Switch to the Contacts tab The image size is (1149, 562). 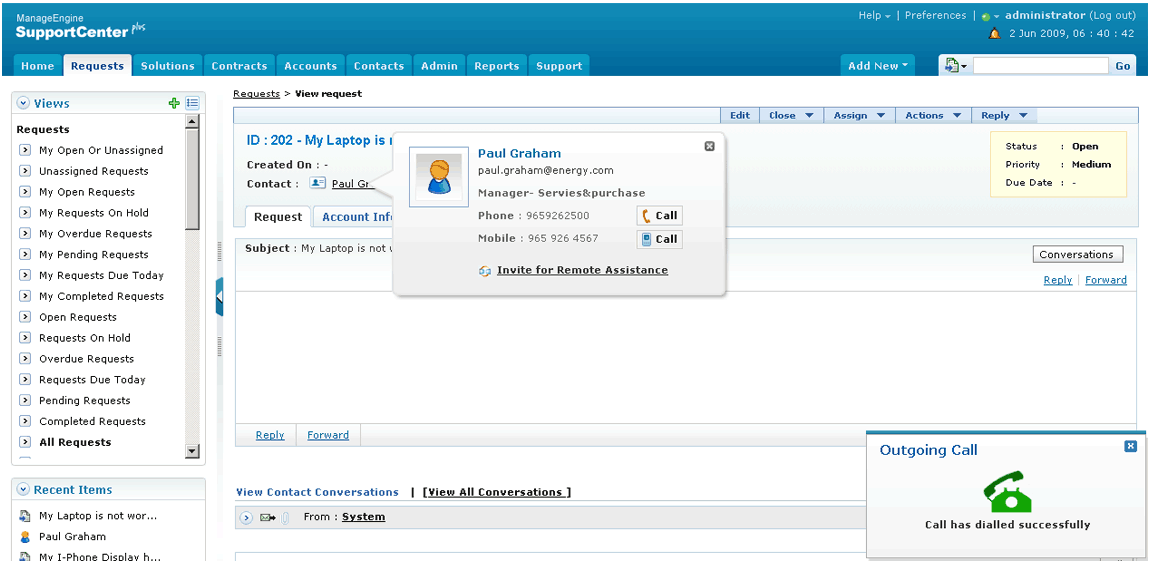[x=379, y=66]
